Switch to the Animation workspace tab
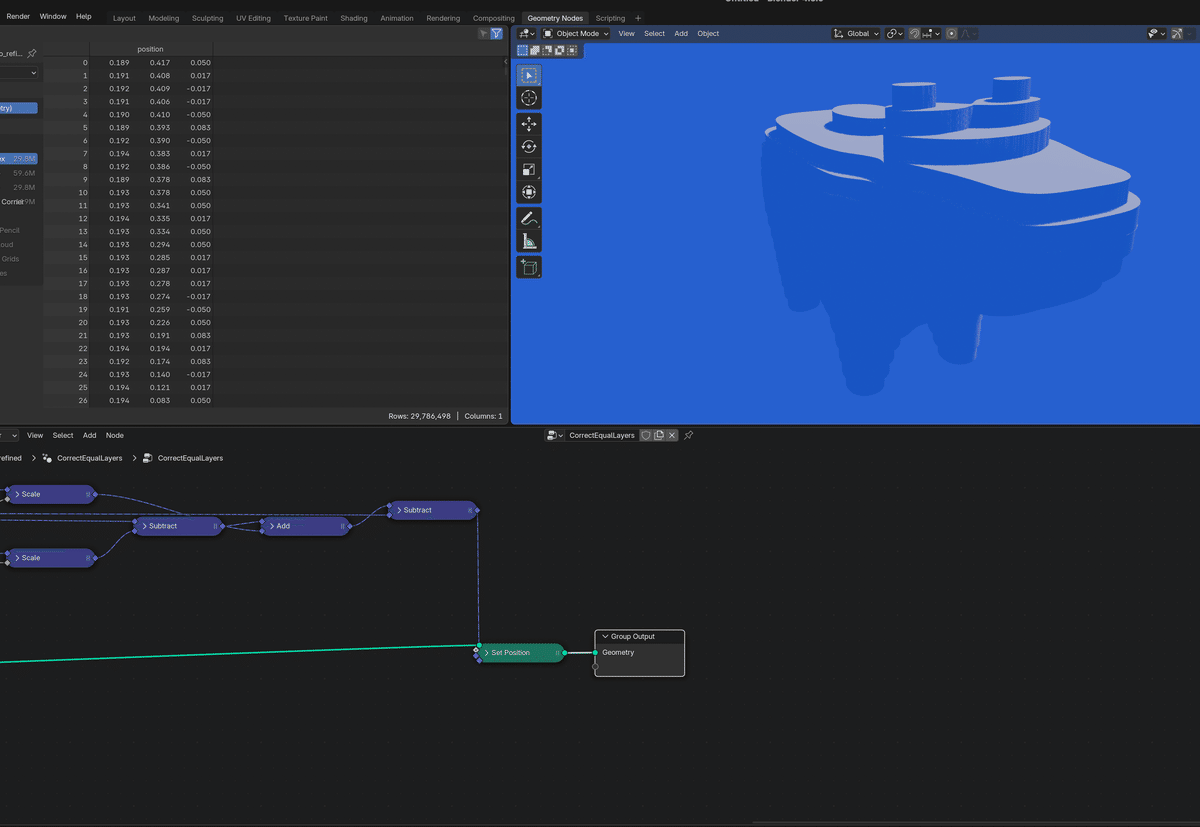The height and width of the screenshot is (827, 1200). pyautogui.click(x=397, y=18)
